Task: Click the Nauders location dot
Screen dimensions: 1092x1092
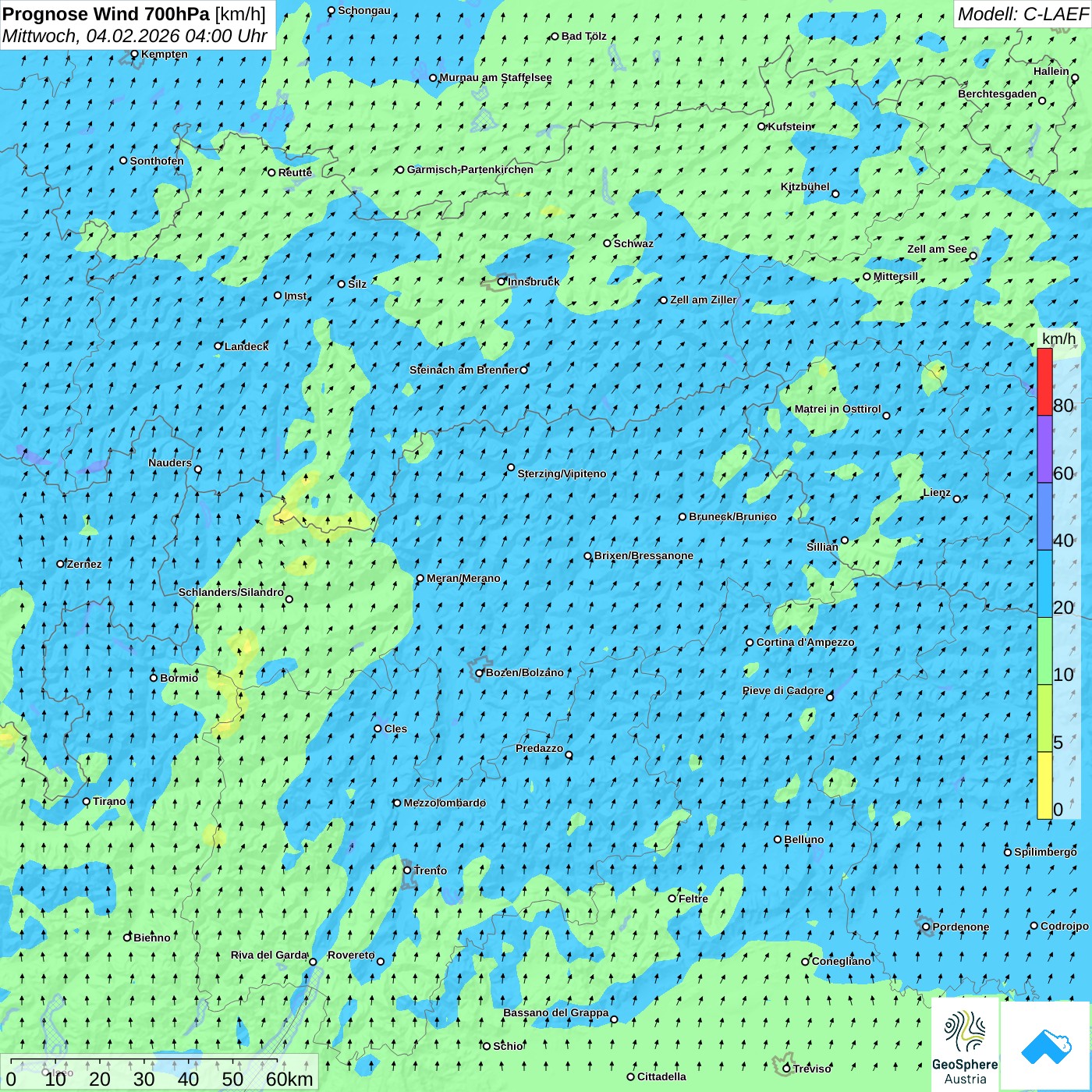Action: [198, 470]
